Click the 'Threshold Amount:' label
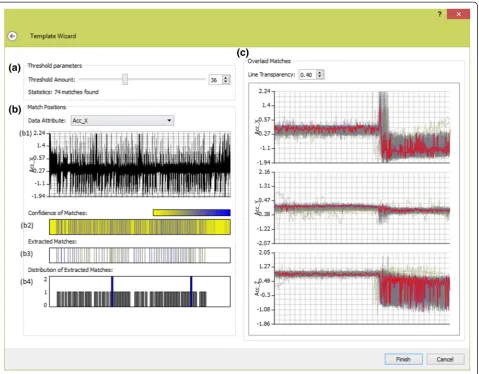 point(52,80)
